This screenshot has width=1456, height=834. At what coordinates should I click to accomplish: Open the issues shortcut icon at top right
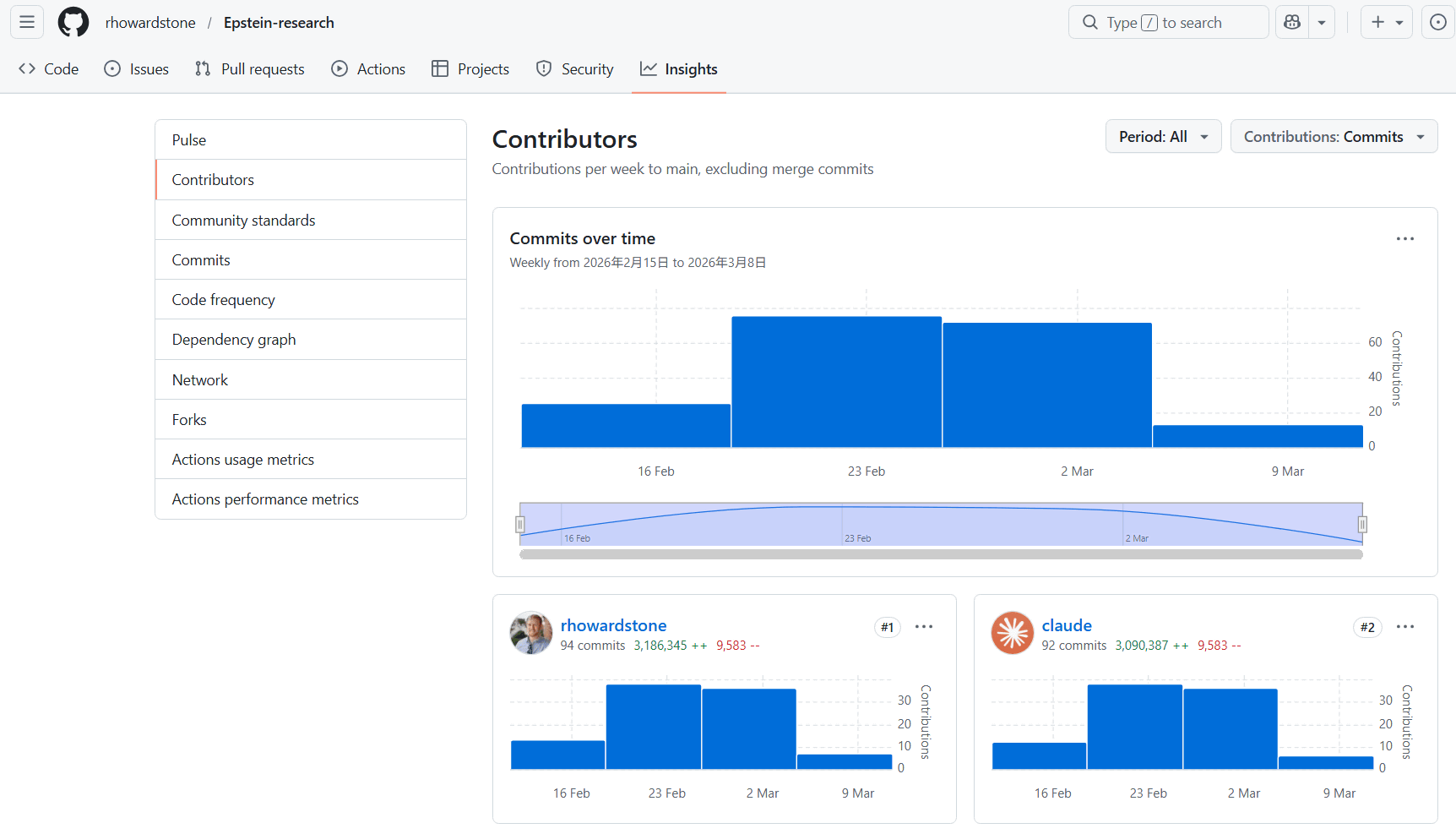[1437, 22]
